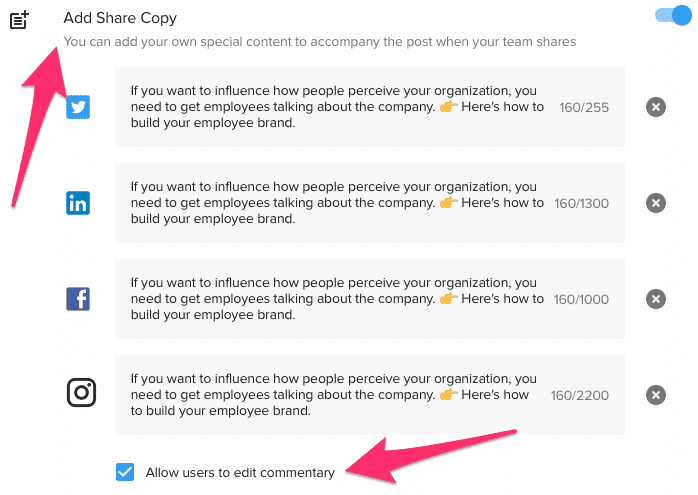Edit the LinkedIn share copy text
Screen dimensions: 698x495
(337, 203)
